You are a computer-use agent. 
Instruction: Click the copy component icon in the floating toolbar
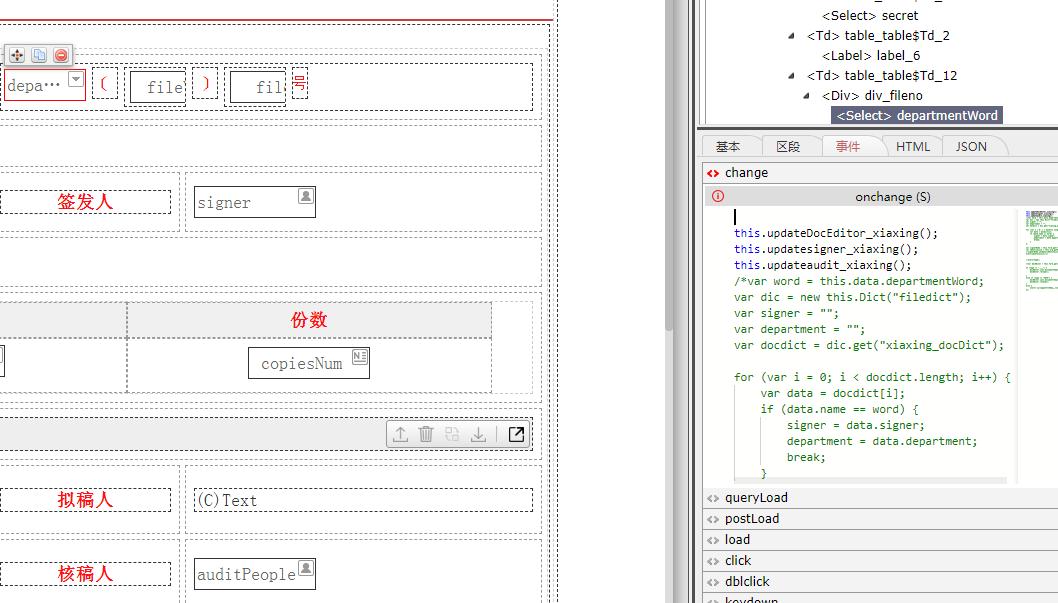[39, 55]
